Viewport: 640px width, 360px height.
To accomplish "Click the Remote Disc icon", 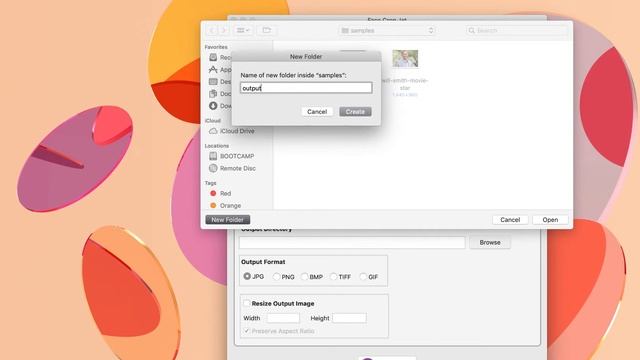I will [213, 168].
